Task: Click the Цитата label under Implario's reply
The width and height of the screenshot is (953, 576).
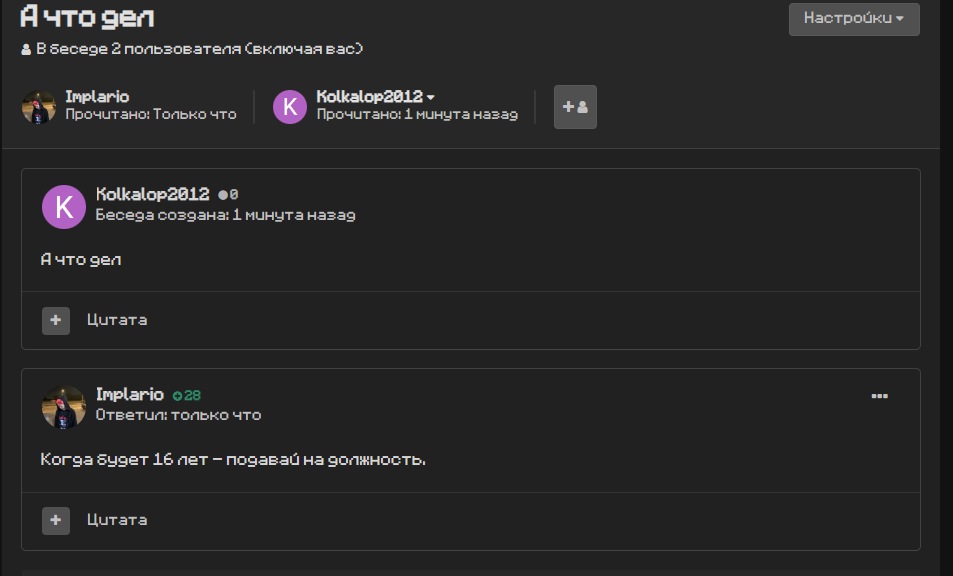Action: 117,520
